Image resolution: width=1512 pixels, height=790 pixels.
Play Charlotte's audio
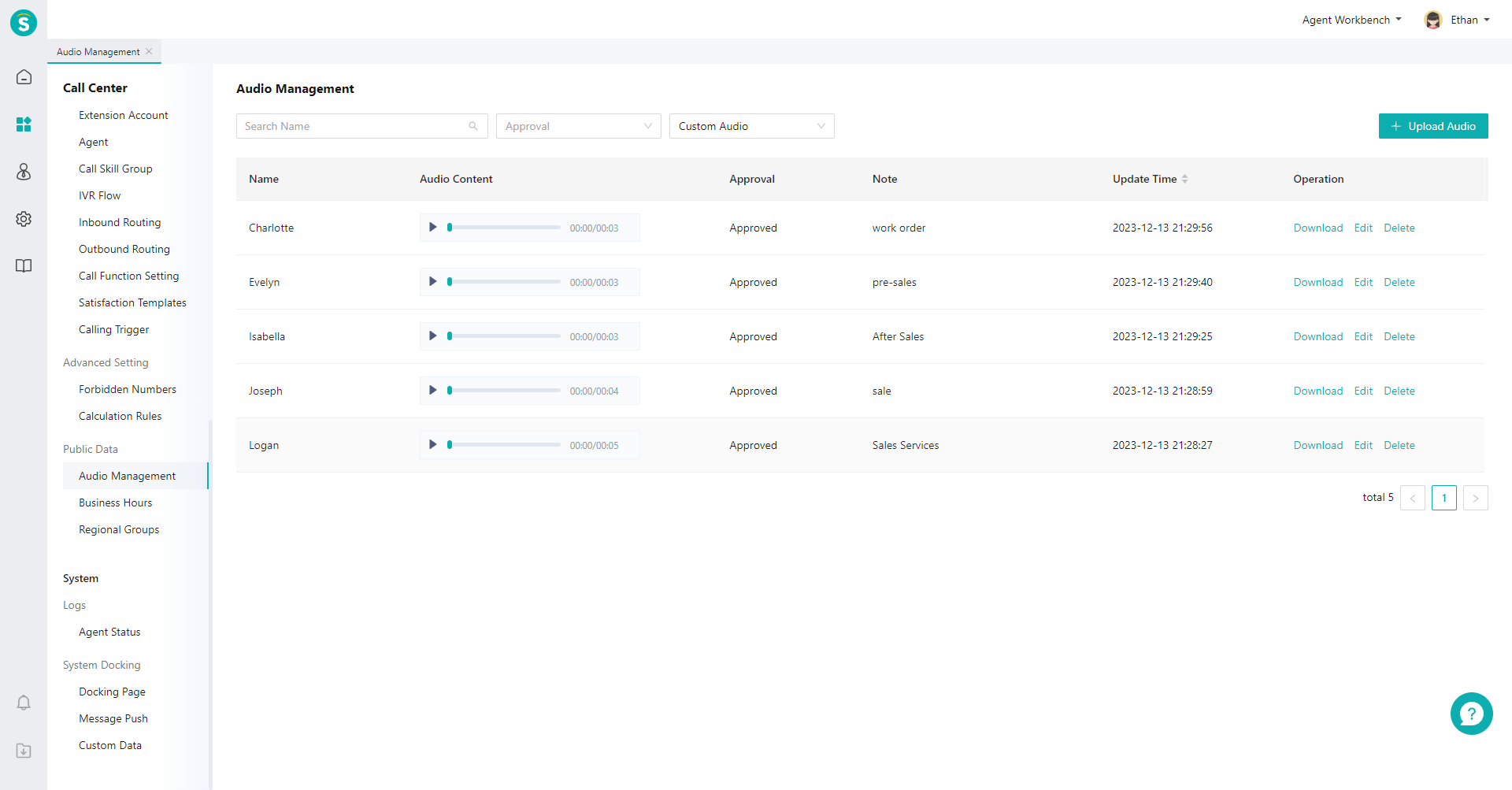pyautogui.click(x=432, y=228)
